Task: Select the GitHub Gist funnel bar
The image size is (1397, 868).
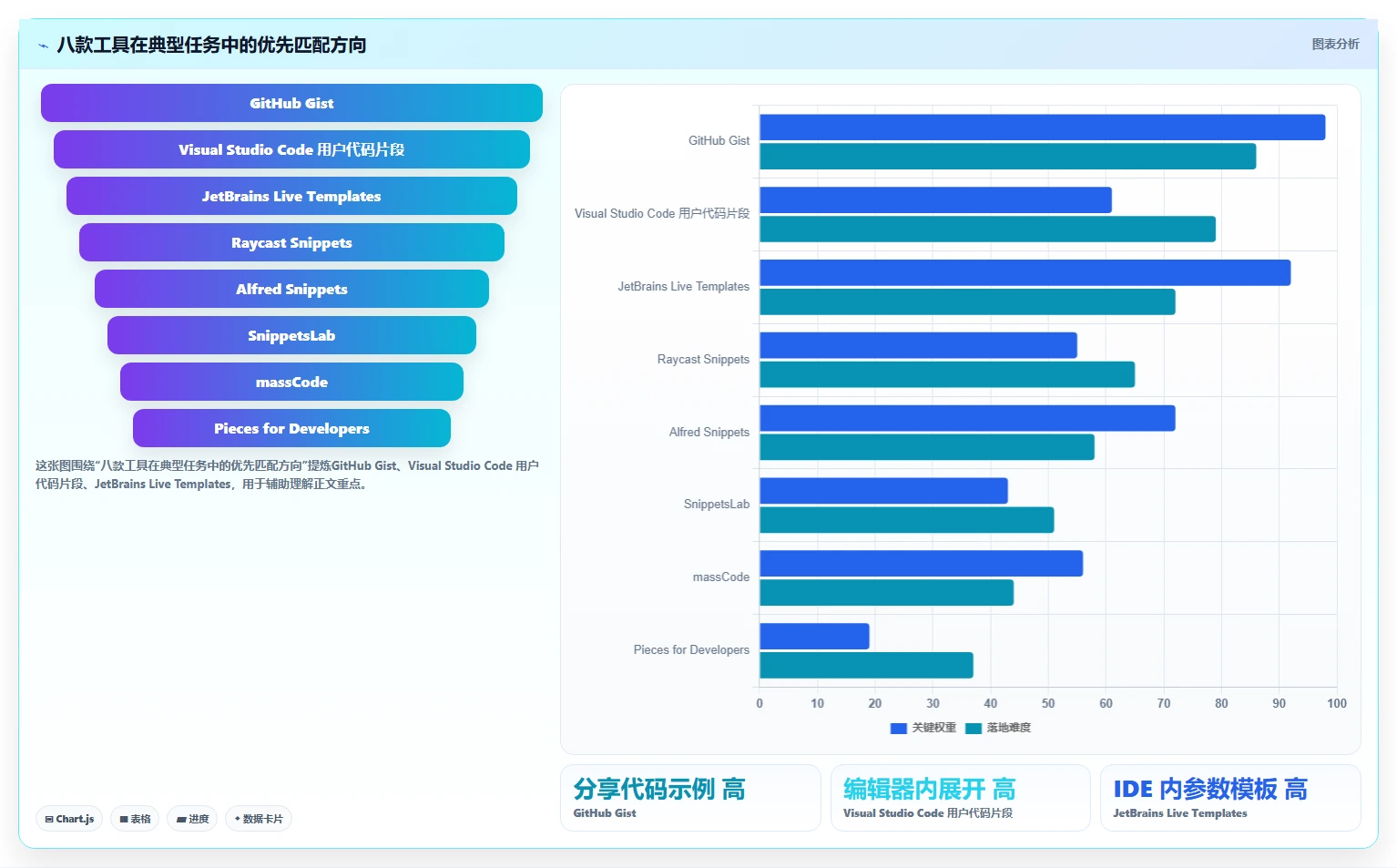Action: click(291, 103)
